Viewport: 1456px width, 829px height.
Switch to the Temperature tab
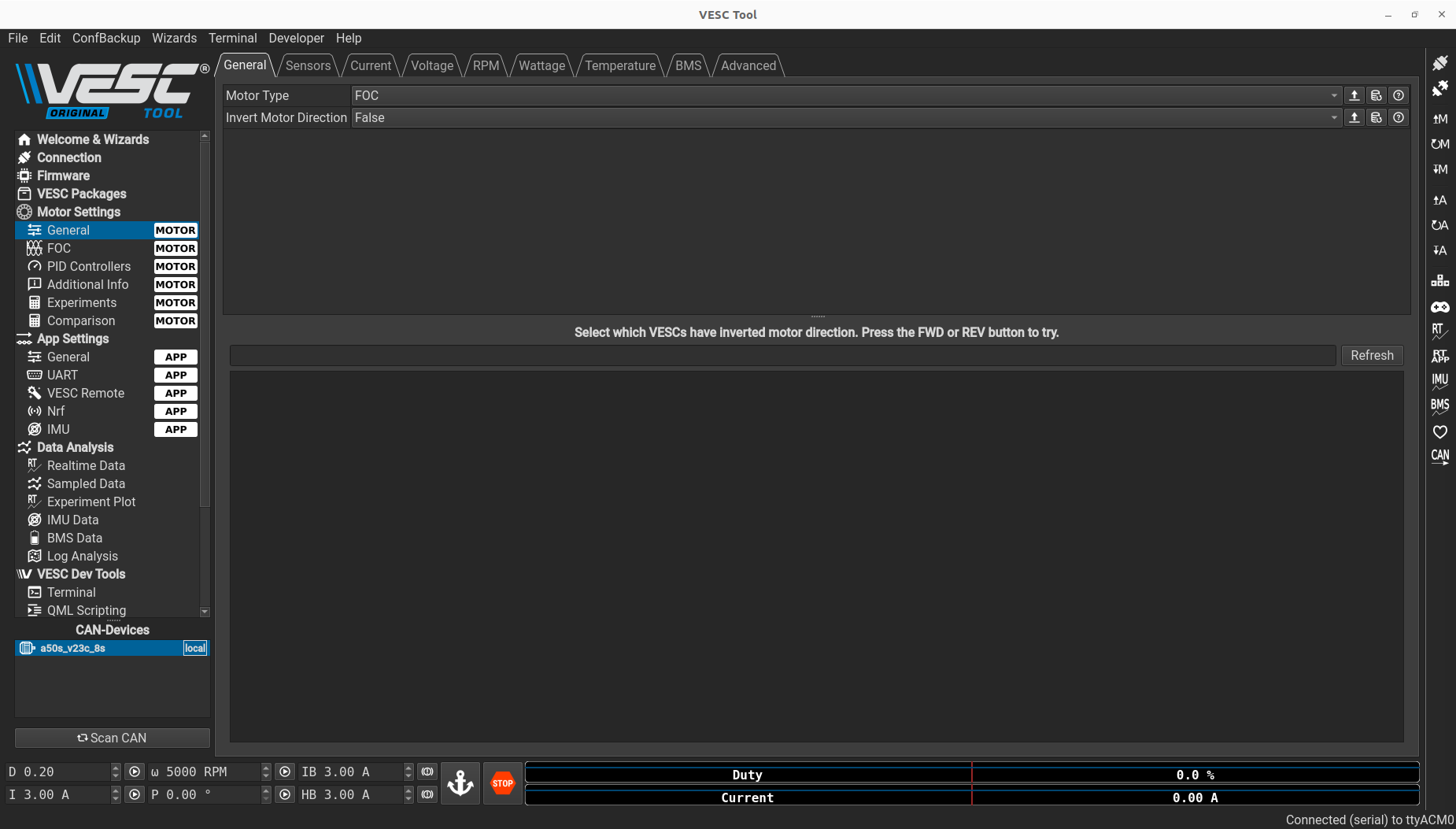point(619,65)
